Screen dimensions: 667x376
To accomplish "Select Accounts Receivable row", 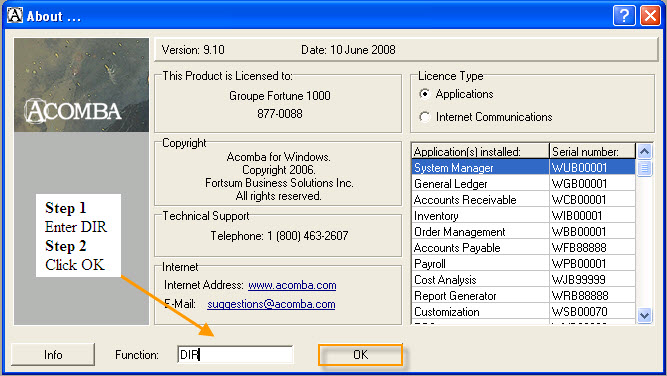I will [x=523, y=199].
